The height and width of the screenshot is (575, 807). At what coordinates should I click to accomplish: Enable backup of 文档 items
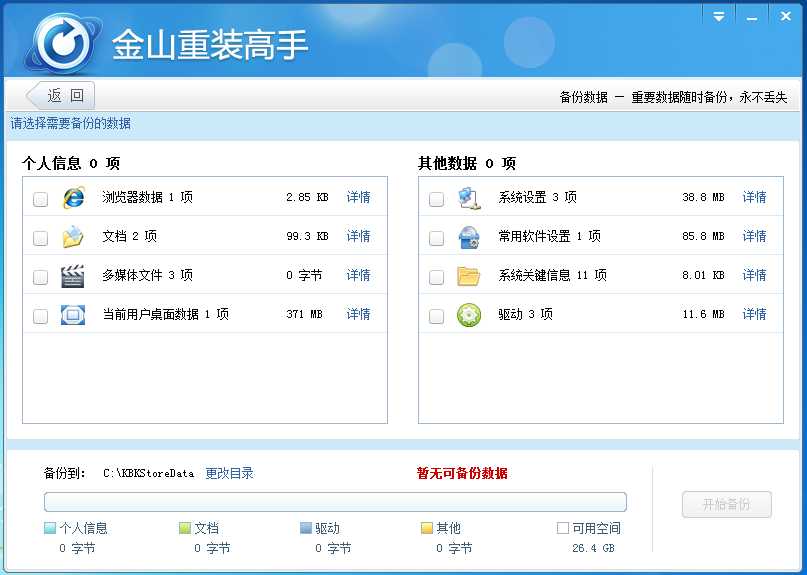click(x=41, y=238)
